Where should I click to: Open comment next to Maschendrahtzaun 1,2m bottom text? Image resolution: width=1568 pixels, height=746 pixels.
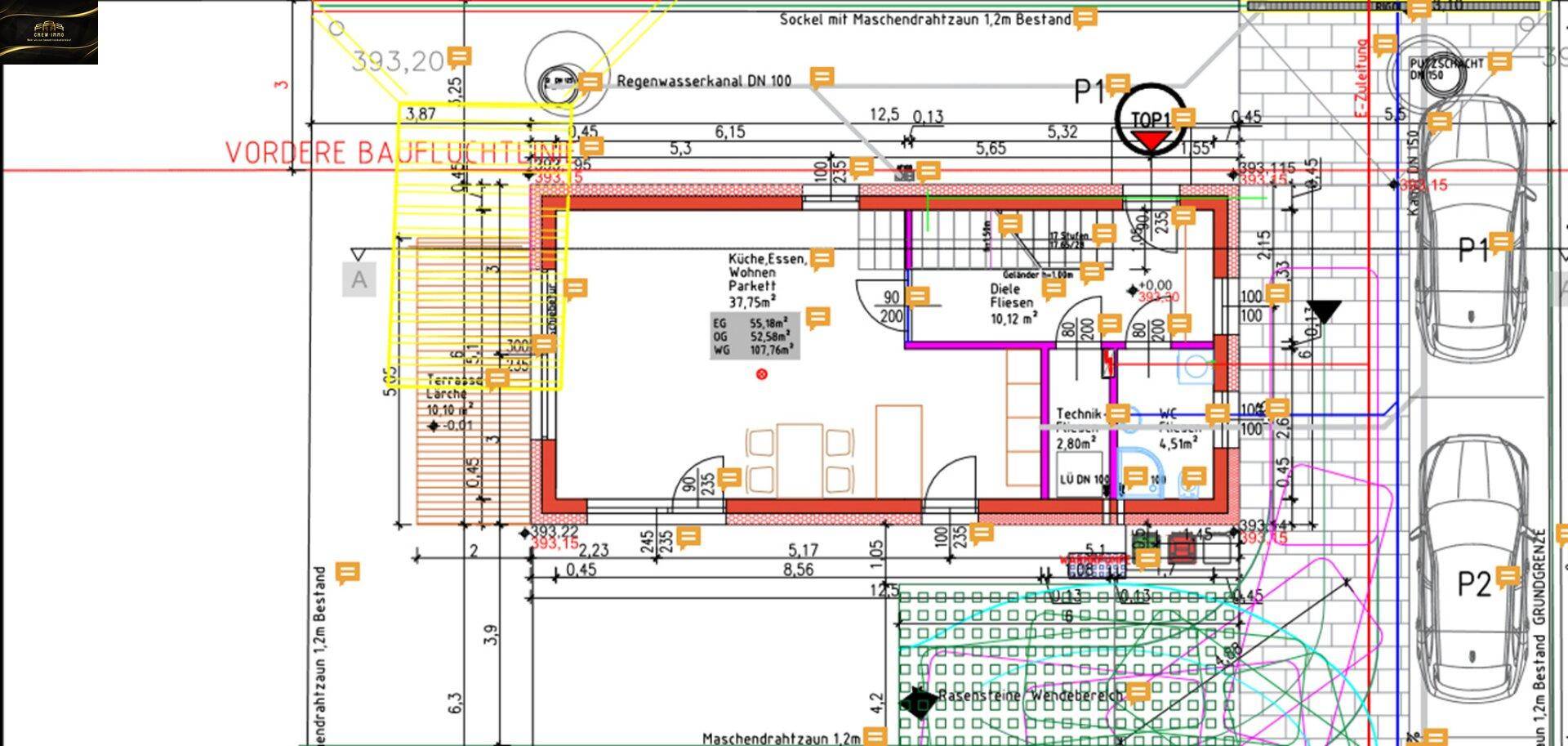(875, 736)
